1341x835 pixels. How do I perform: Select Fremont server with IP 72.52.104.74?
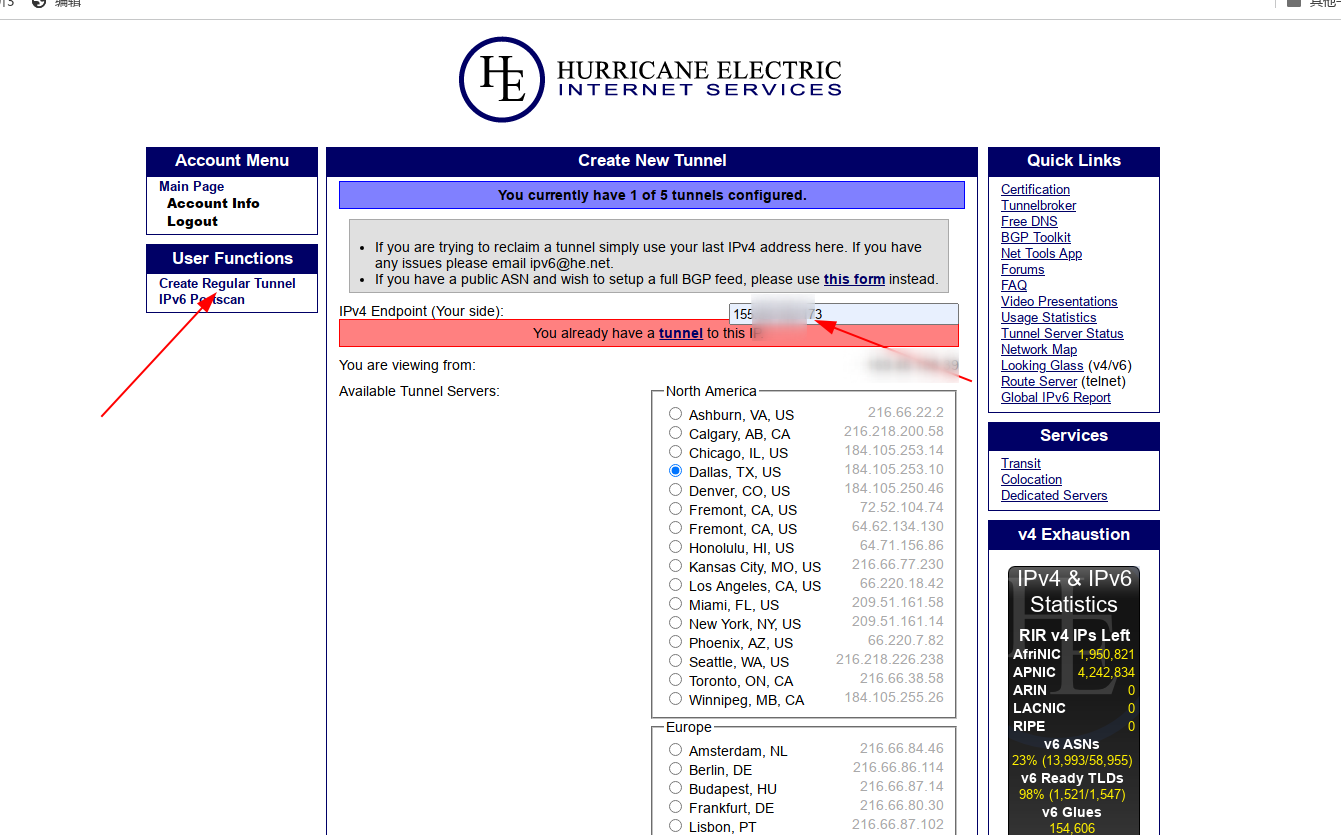tap(676, 509)
